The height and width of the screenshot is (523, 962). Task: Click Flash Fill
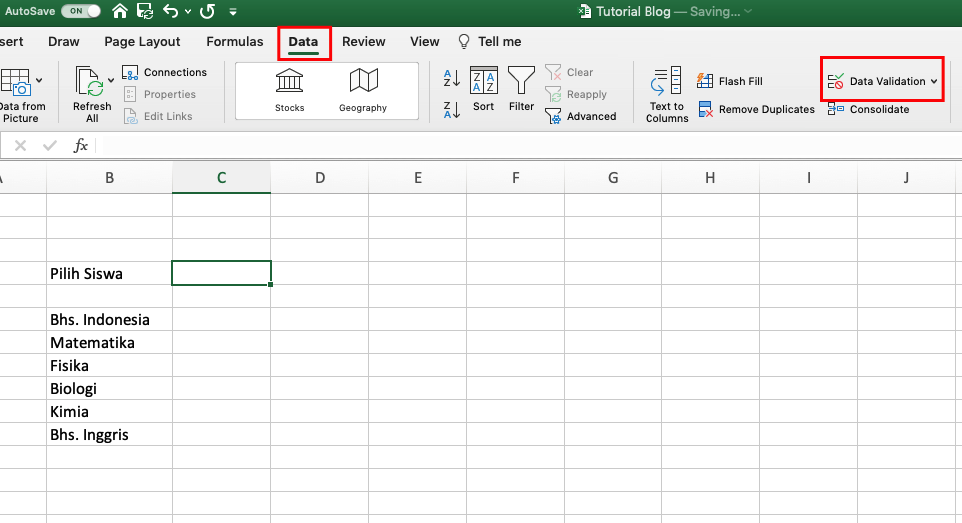click(x=729, y=81)
